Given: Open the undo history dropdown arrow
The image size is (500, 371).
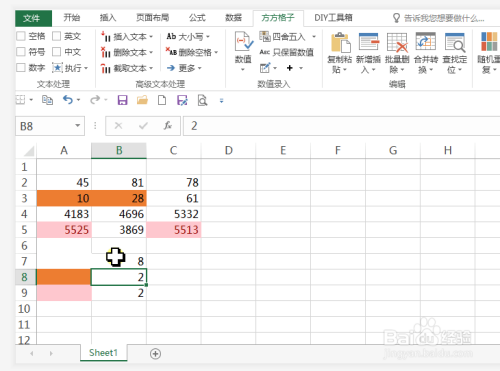Looking at the screenshot, I should 78,100.
